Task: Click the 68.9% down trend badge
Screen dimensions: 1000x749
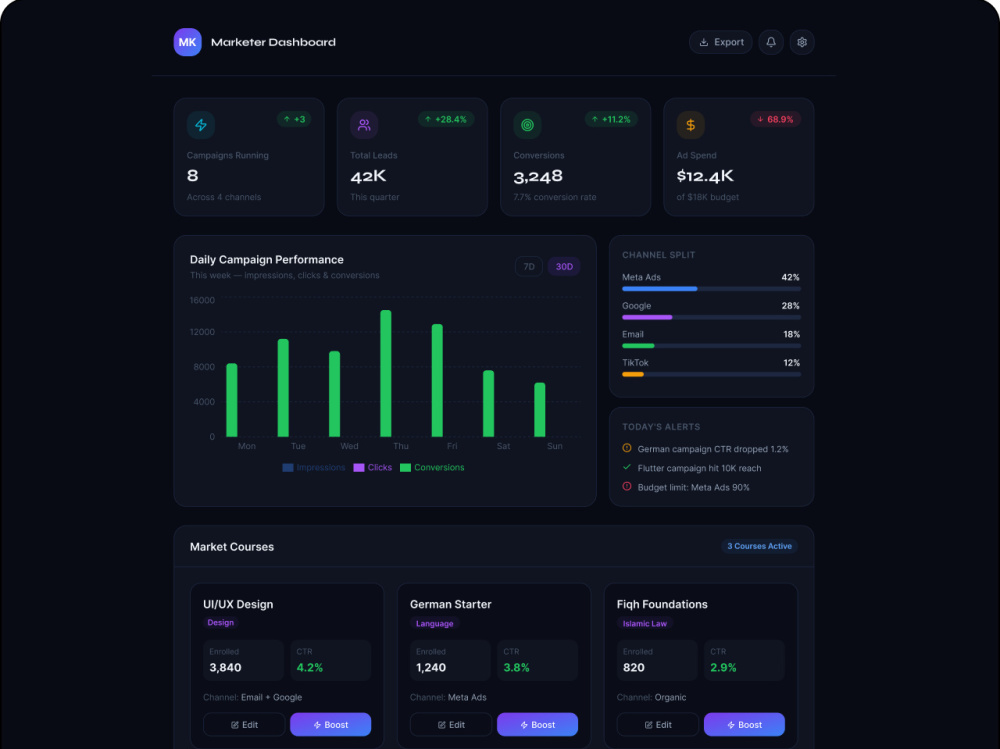Action: (776, 119)
